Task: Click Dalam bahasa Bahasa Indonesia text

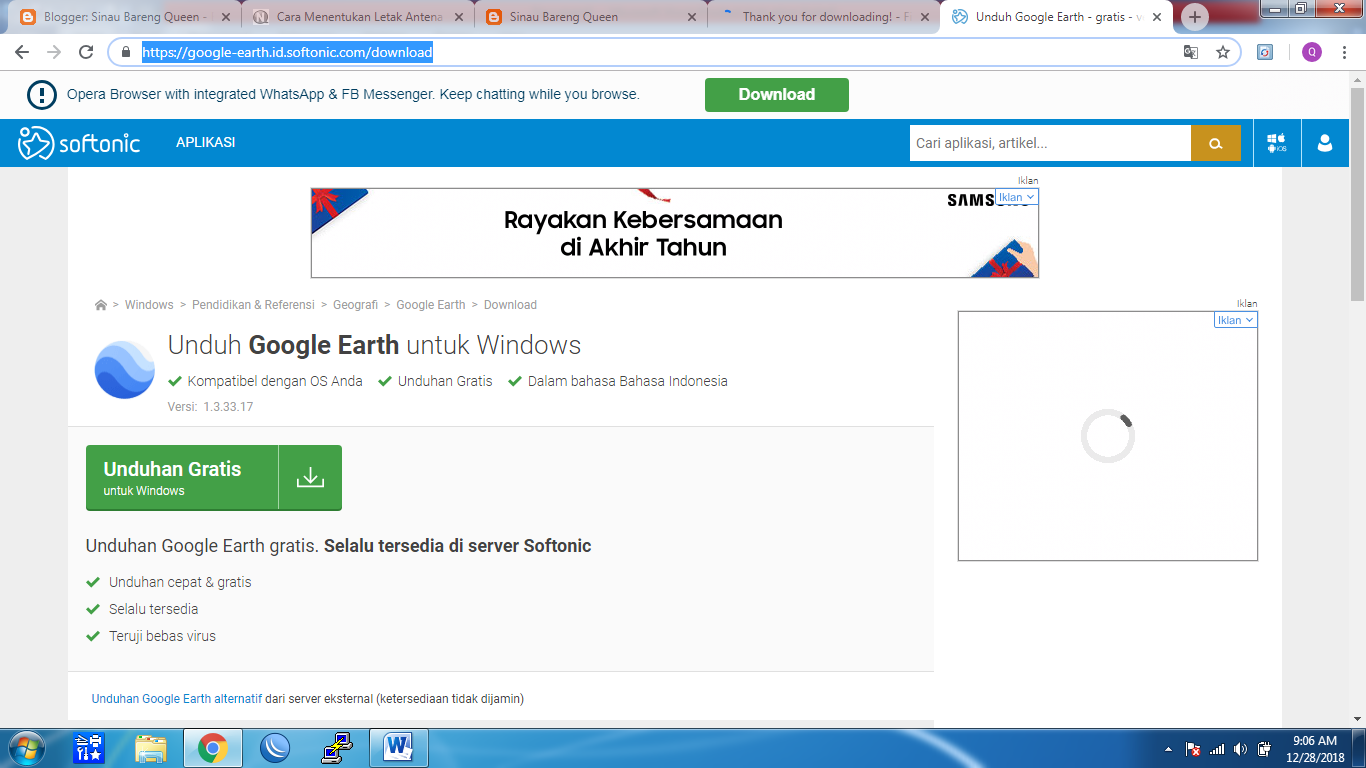Action: pos(628,381)
